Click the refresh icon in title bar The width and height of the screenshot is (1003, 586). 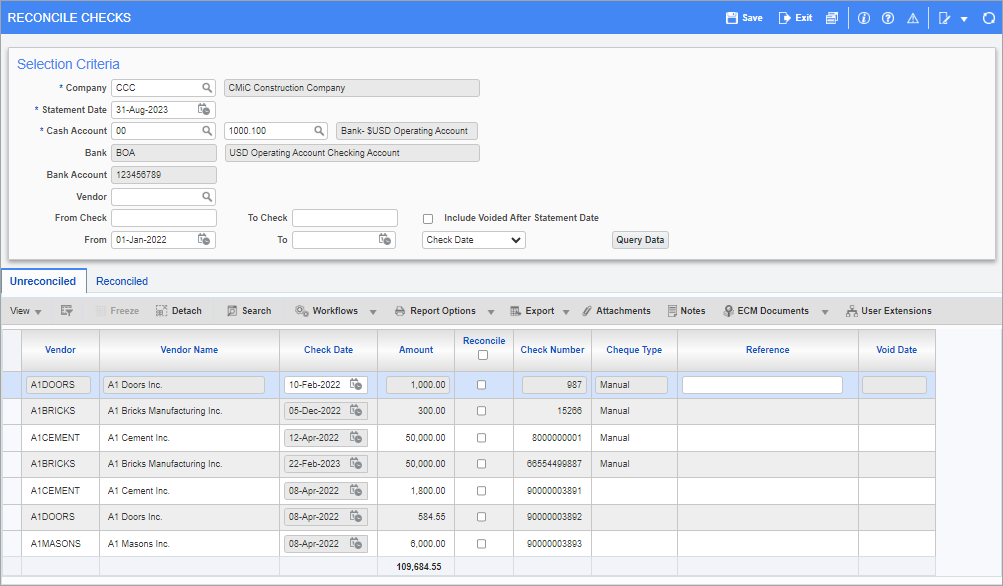988,18
